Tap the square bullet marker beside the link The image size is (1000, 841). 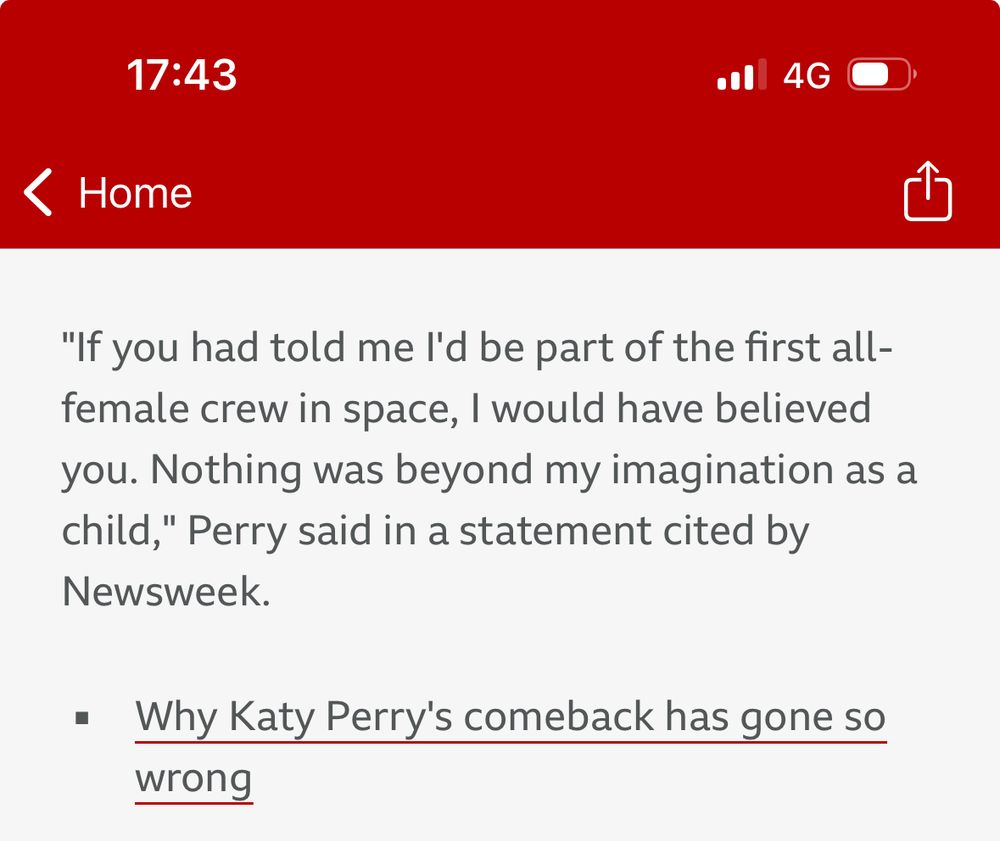click(84, 716)
